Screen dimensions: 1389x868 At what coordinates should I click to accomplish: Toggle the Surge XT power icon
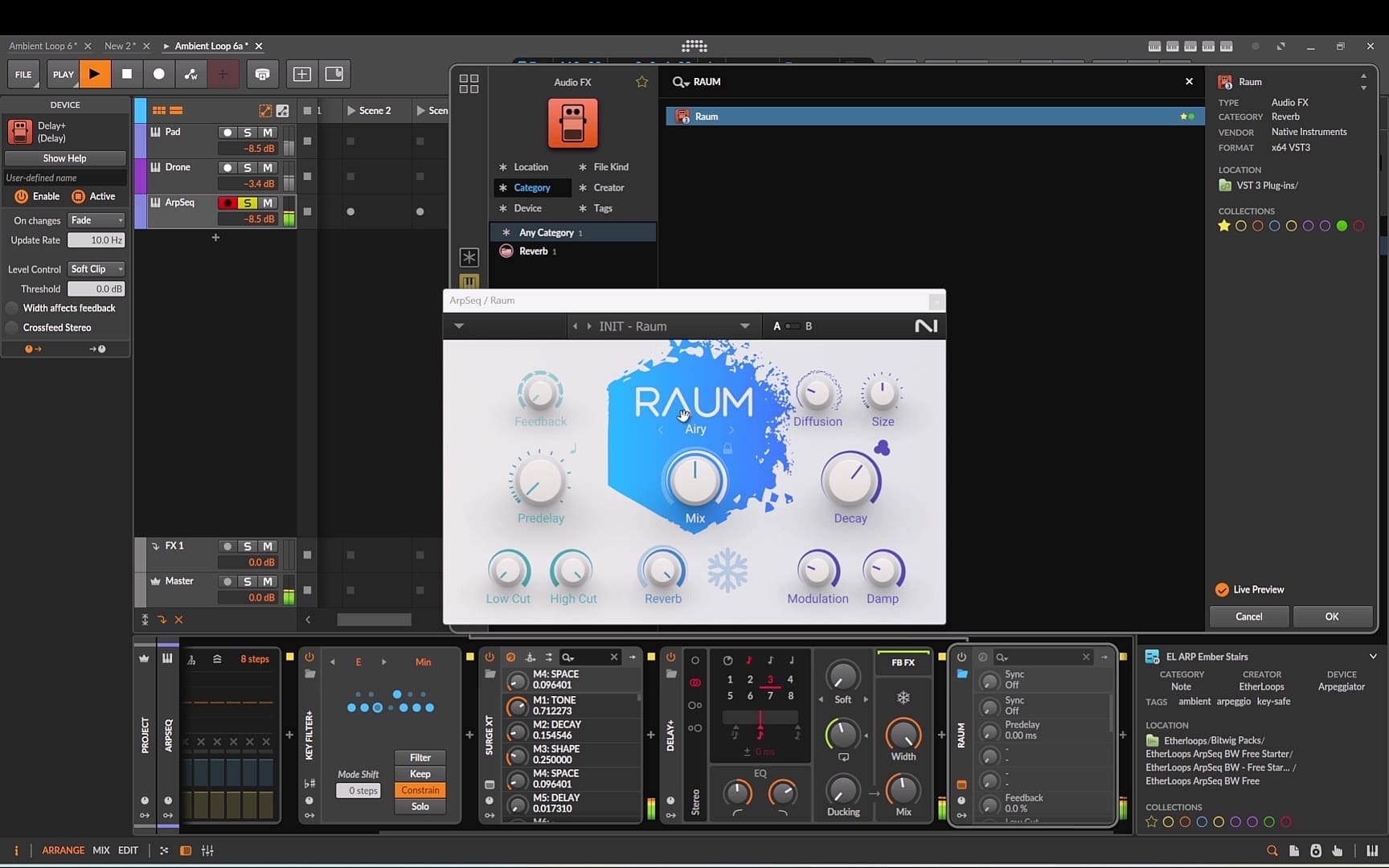click(490, 657)
